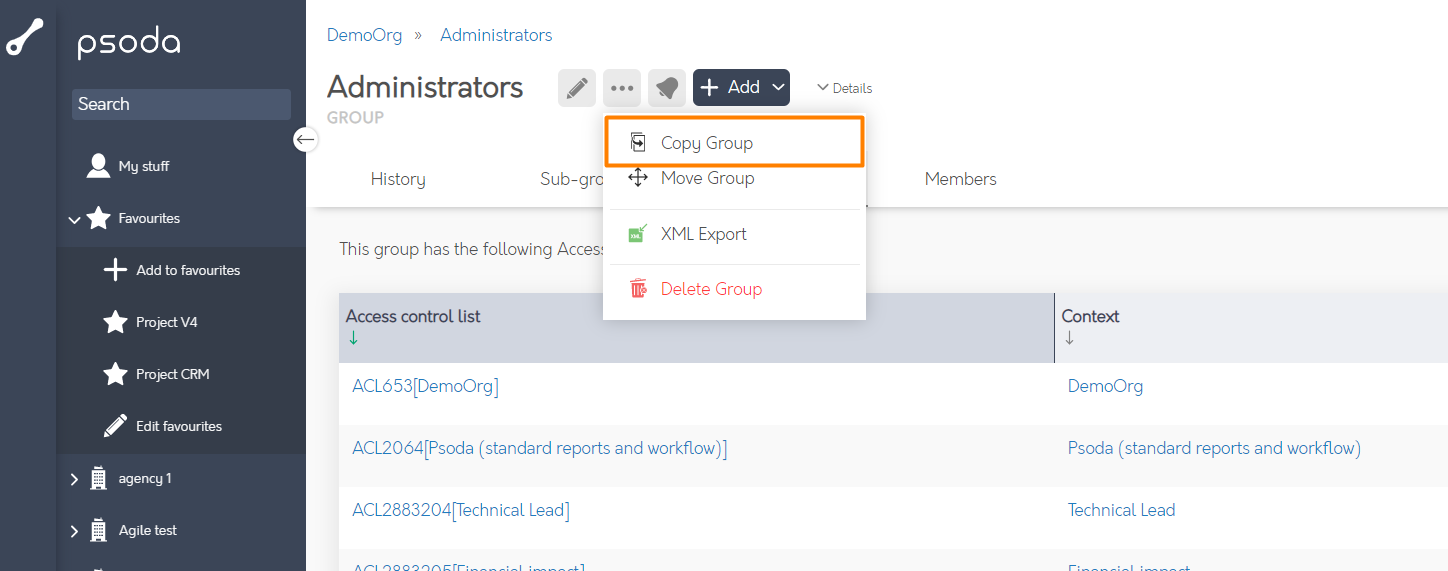1448x571 pixels.
Task: Expand the agency 1 tree node
Action: [x=74, y=479]
